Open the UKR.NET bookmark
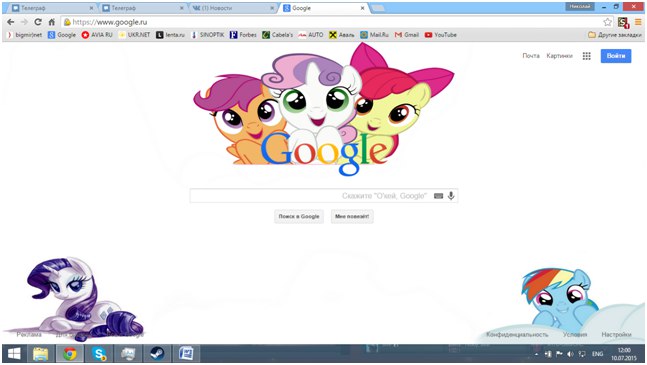 click(x=134, y=35)
